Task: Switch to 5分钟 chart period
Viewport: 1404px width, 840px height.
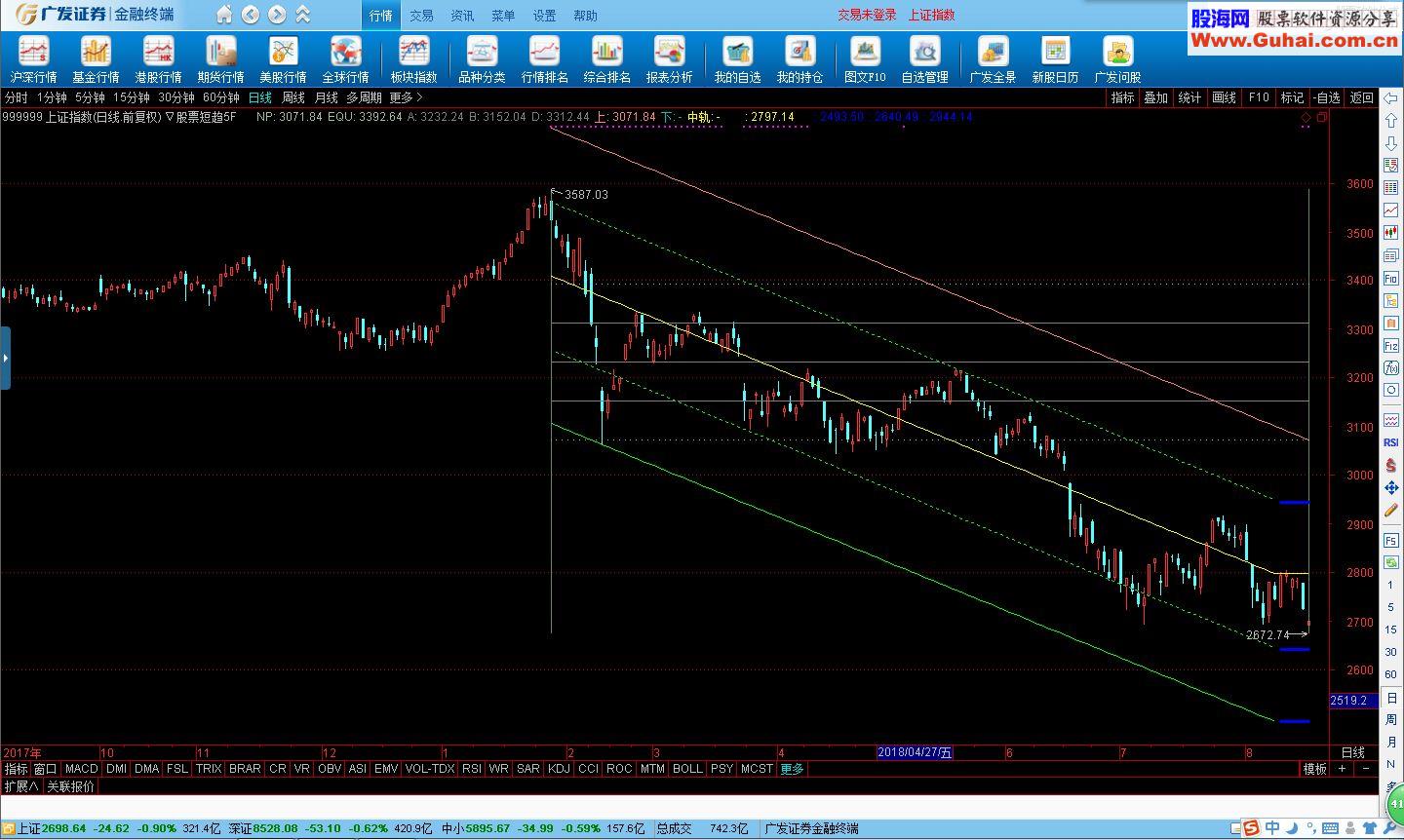Action: click(90, 97)
